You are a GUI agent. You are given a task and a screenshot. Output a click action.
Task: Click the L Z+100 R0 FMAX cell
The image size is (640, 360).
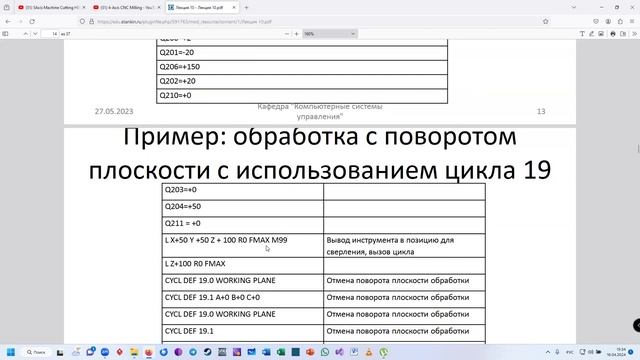pos(242,265)
